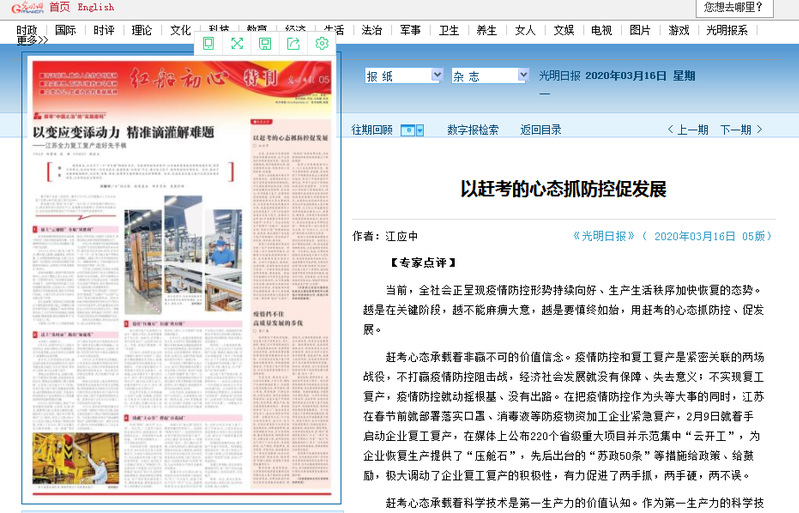Go to 首页 link
The image size is (799, 513).
(x=60, y=7)
